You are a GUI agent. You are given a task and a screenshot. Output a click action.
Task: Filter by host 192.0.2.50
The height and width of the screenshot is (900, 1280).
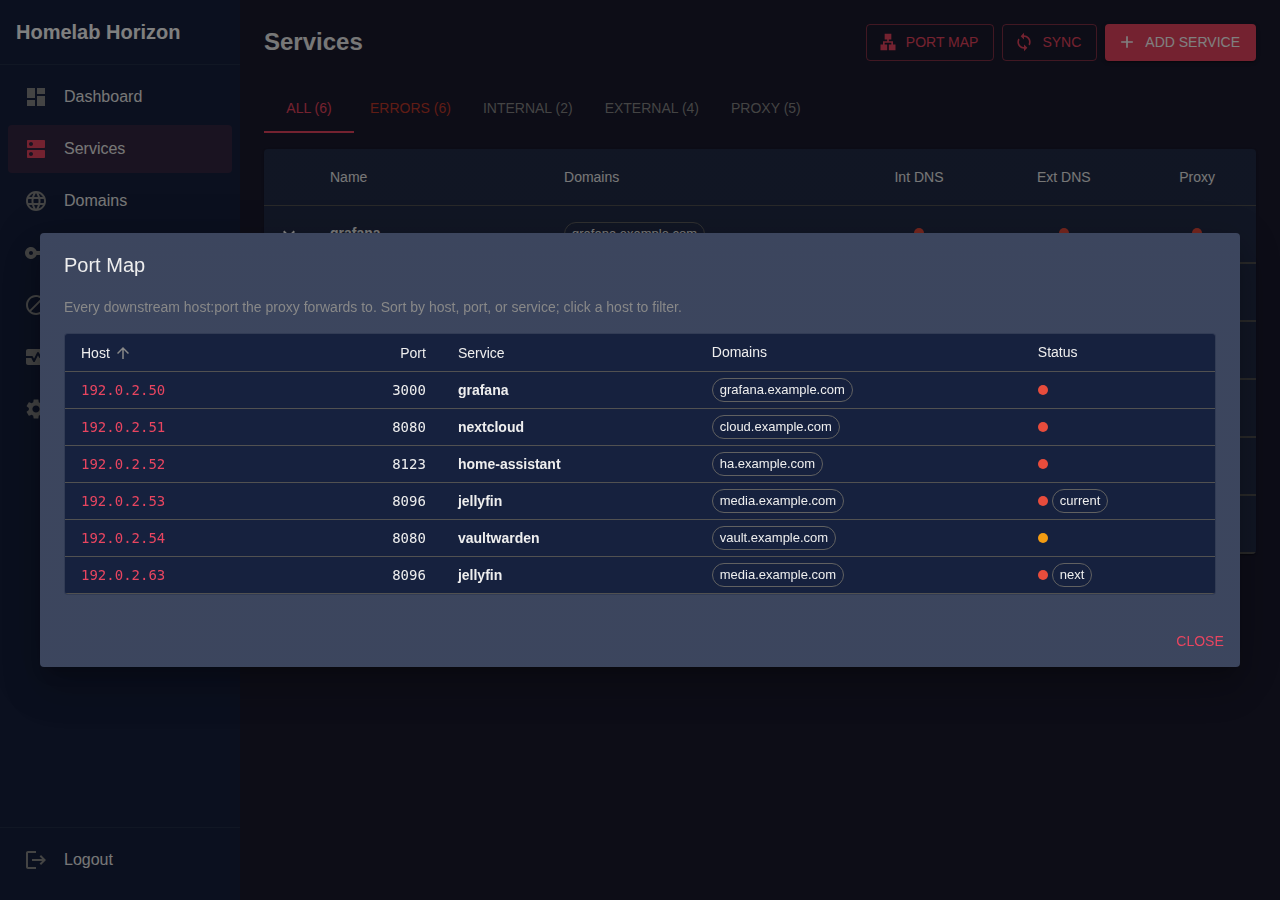123,390
